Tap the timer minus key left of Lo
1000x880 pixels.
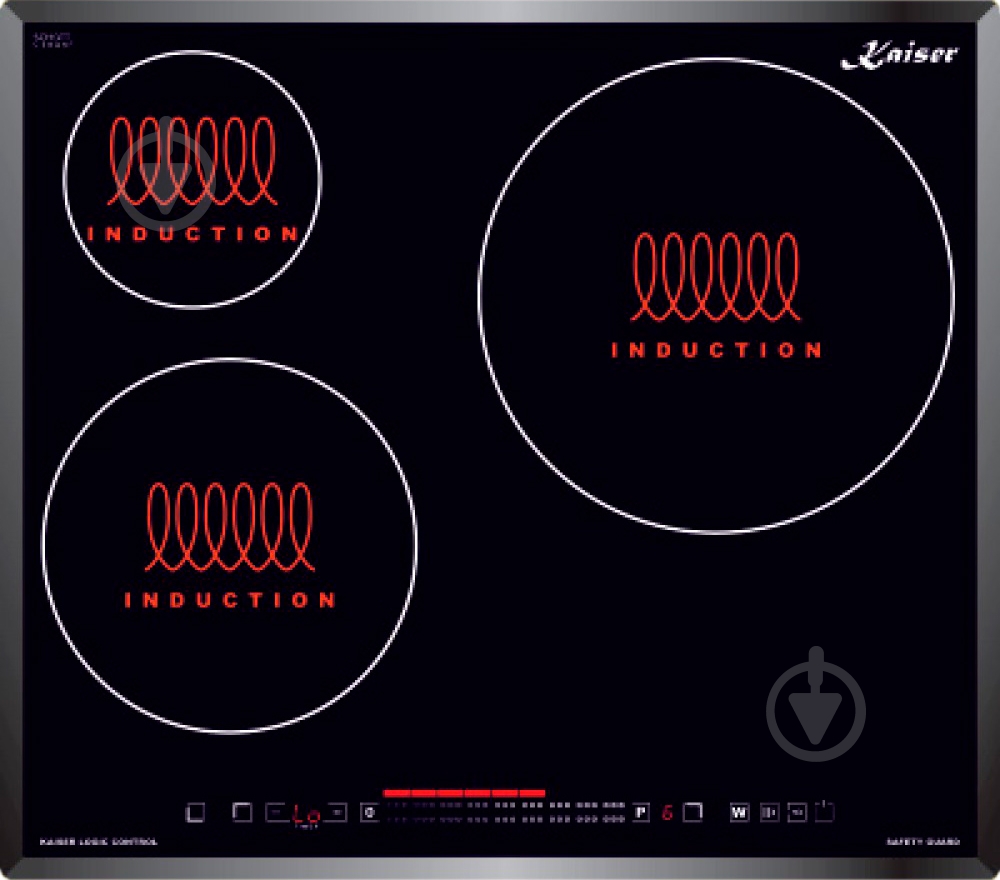[x=277, y=812]
